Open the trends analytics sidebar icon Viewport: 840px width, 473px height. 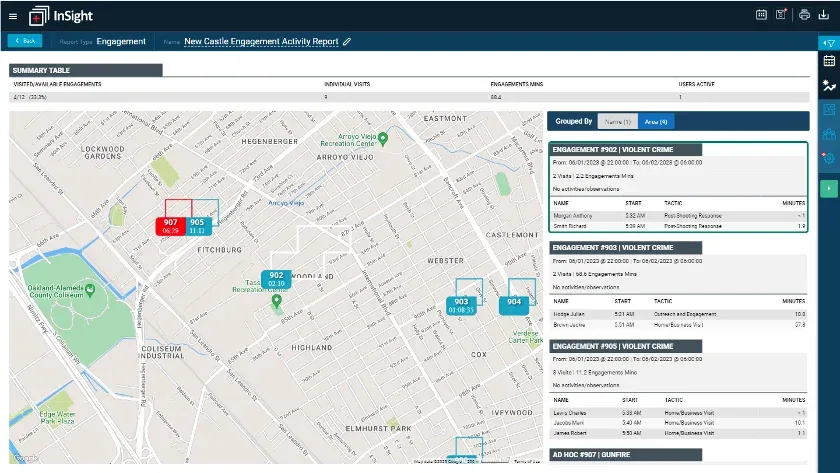(829, 85)
